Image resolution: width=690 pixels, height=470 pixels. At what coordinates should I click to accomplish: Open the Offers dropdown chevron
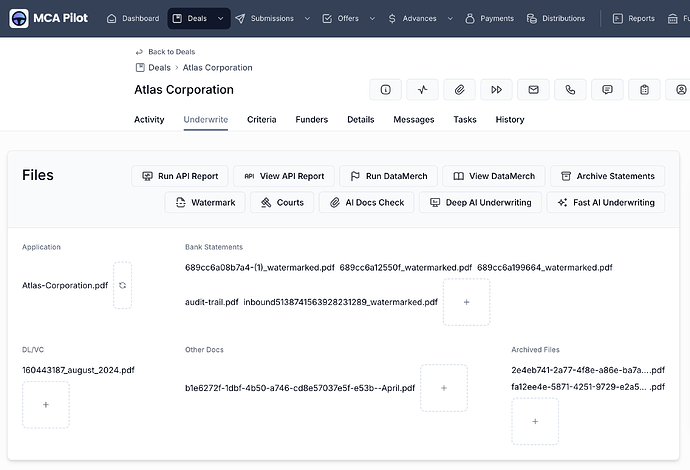(371, 18)
